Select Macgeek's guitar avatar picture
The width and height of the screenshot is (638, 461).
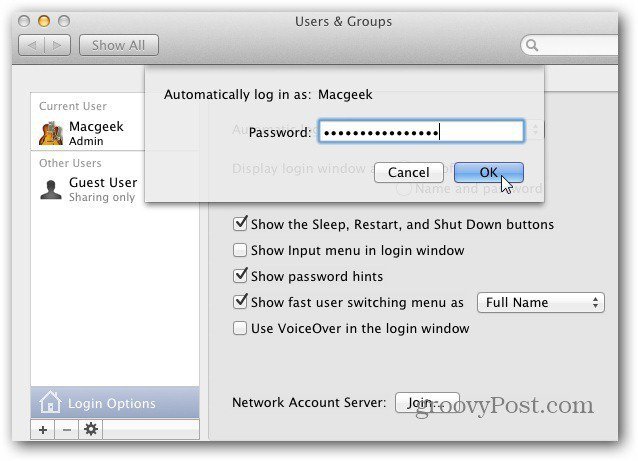51,133
